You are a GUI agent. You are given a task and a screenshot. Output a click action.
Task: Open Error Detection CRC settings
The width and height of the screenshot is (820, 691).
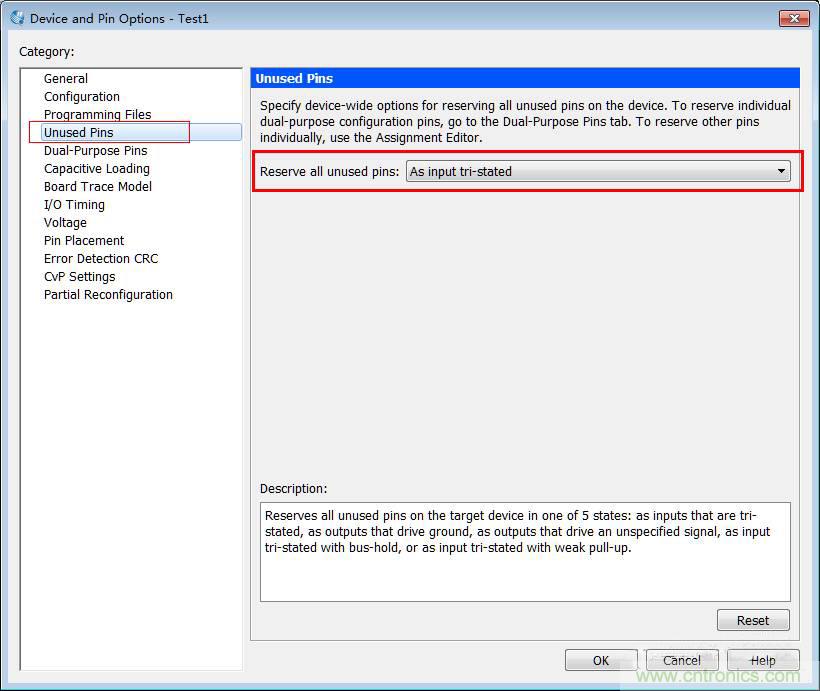101,259
